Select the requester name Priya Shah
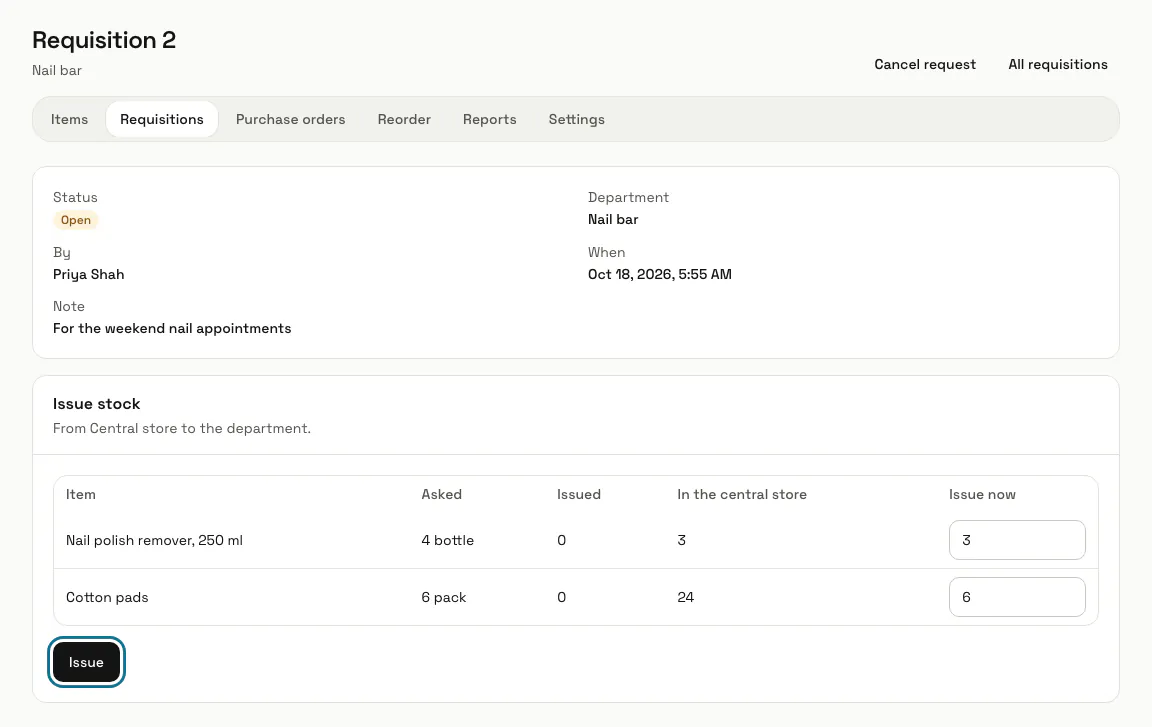Viewport: 1152px width, 727px height. 88,275
